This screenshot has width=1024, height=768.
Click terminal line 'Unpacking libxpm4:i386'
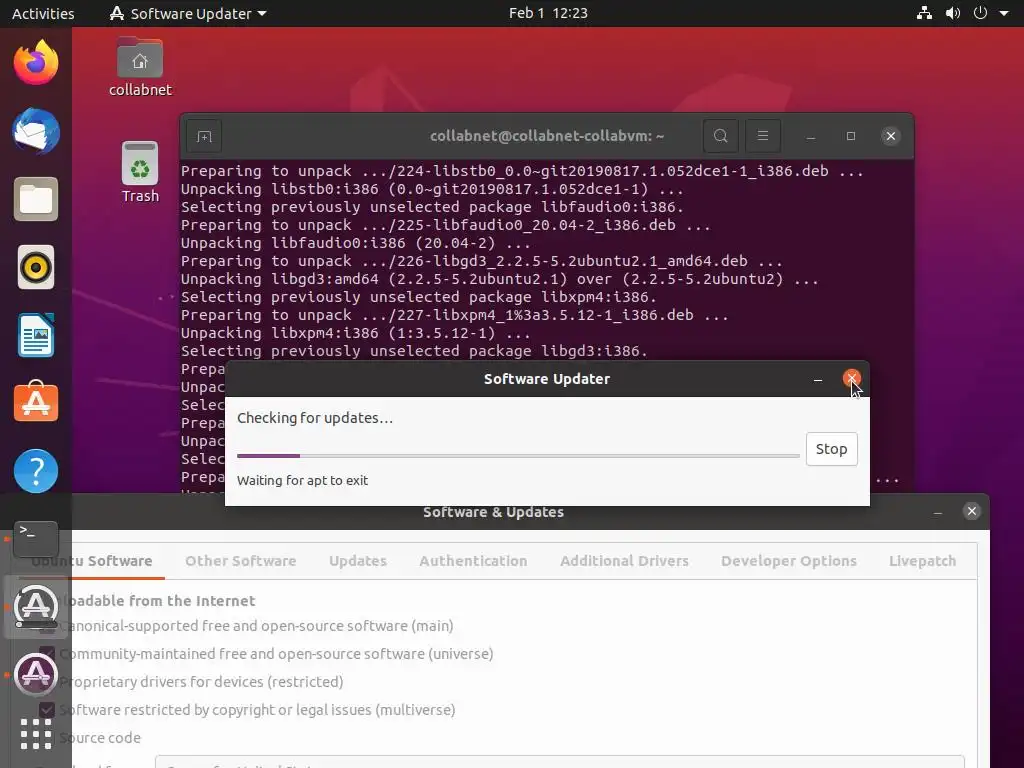[x=356, y=333]
